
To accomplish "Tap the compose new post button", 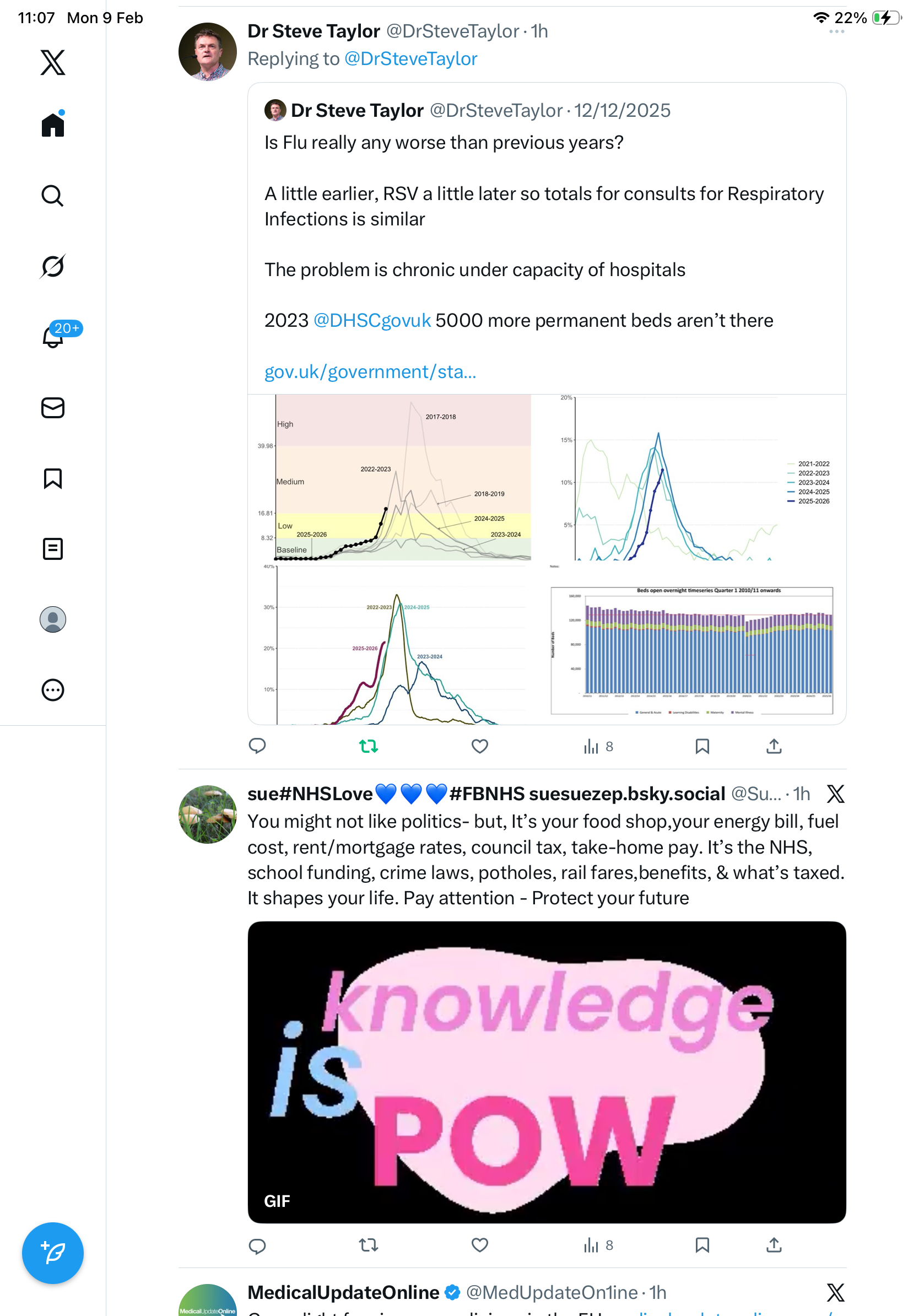I will click(x=53, y=1253).
